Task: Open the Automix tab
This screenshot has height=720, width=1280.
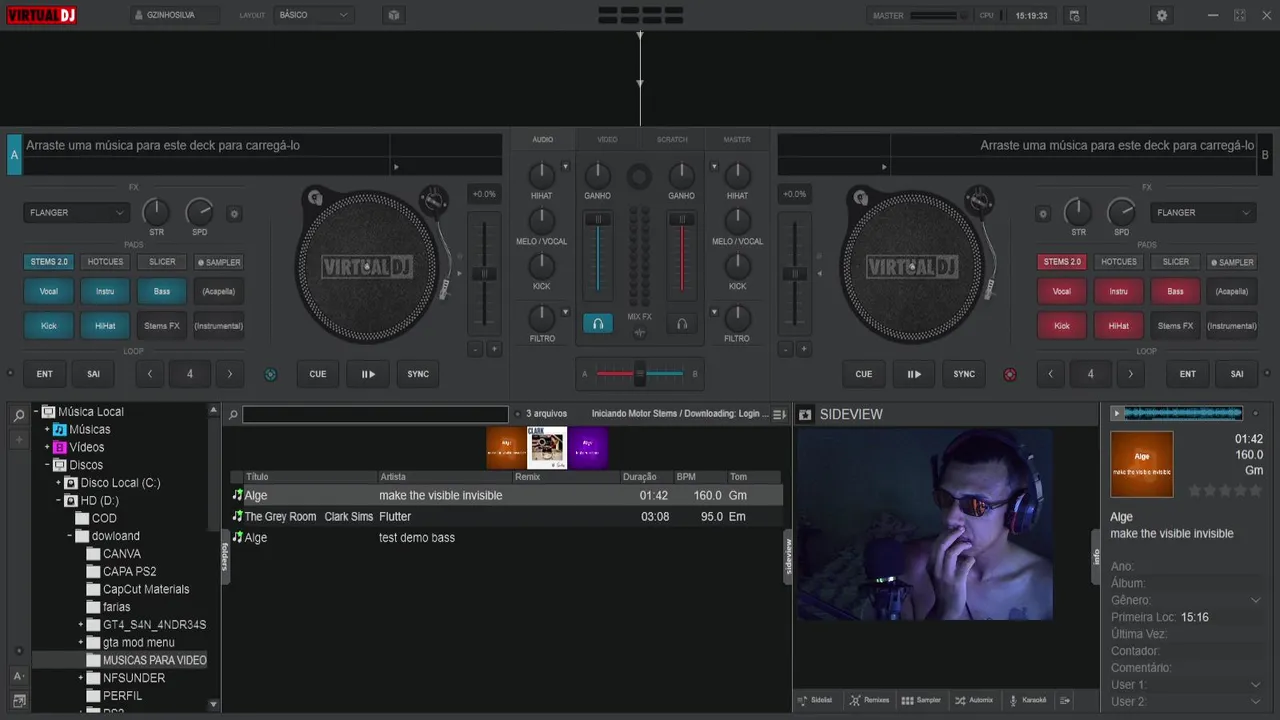Action: point(974,700)
